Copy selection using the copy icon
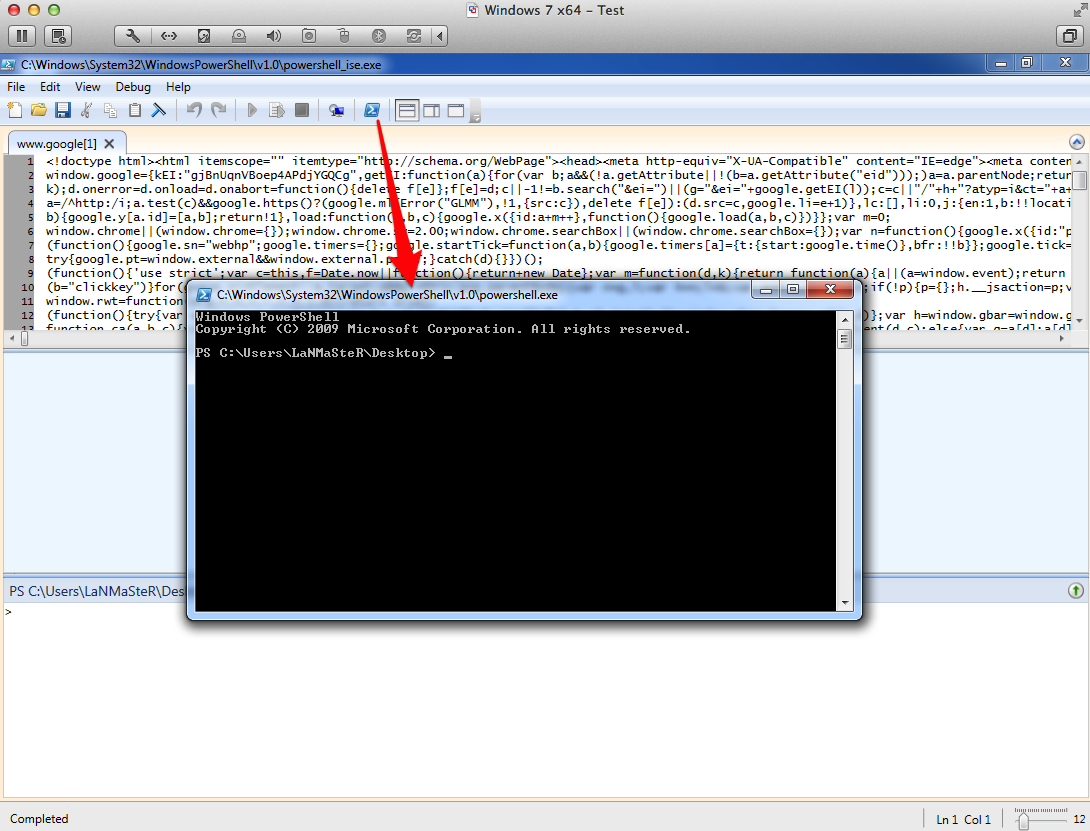Screen dimensions: 1090x831 pyautogui.click(x=111, y=110)
